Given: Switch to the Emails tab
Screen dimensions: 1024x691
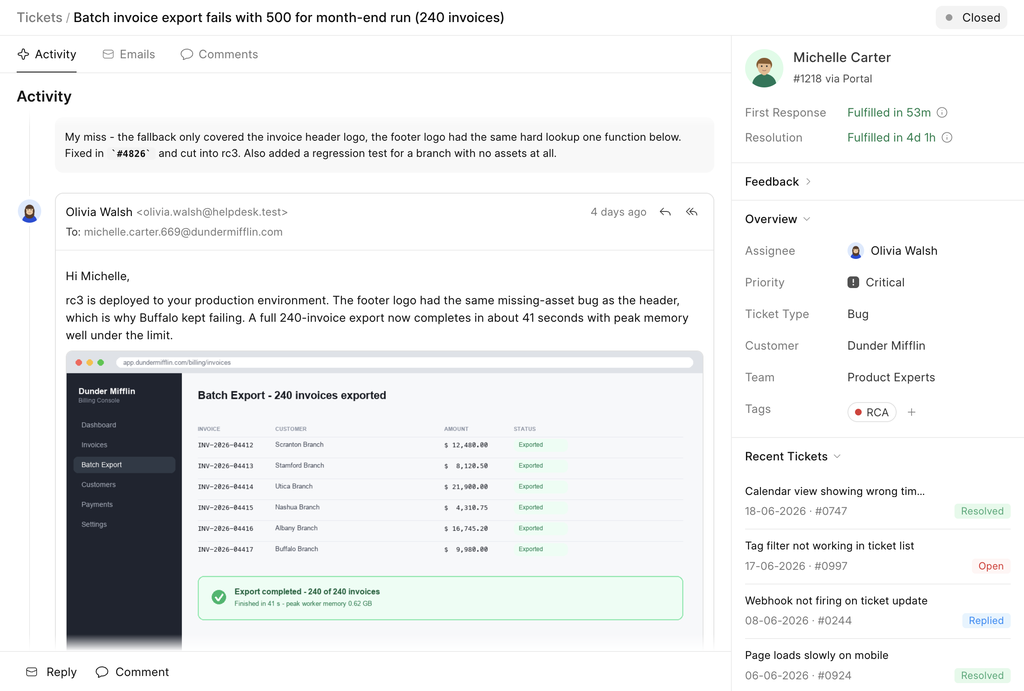Looking at the screenshot, I should (x=129, y=54).
